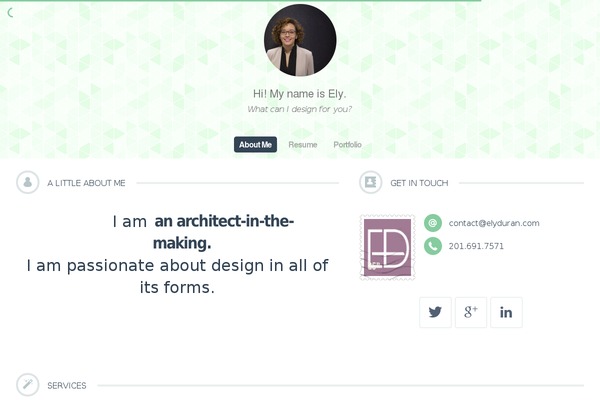Click the purple ED logo stamp

click(388, 247)
